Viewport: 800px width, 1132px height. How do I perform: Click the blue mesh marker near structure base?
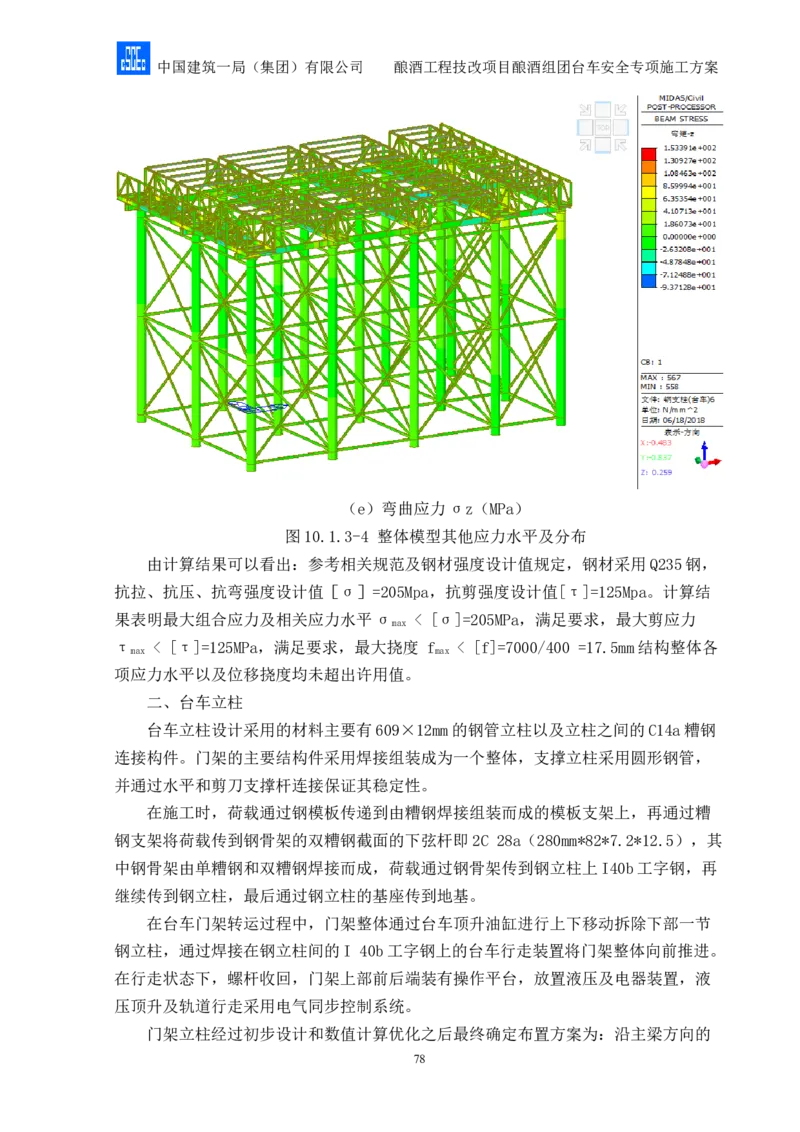(x=258, y=406)
